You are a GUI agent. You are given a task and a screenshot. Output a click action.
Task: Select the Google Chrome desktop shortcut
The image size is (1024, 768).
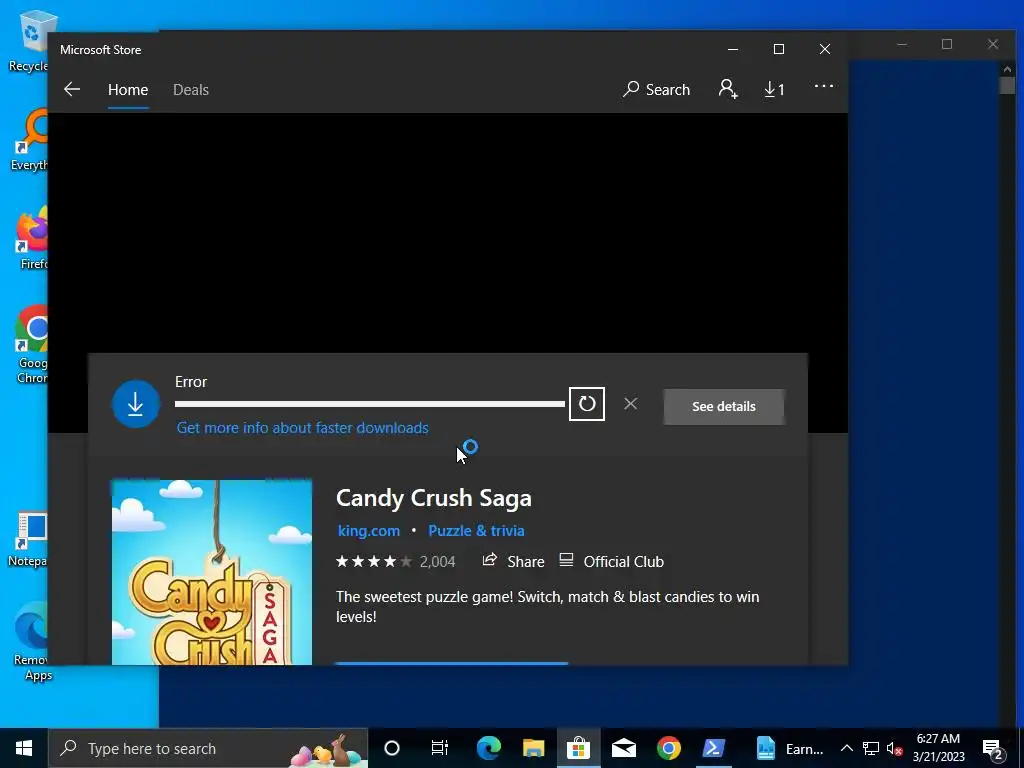coord(31,345)
